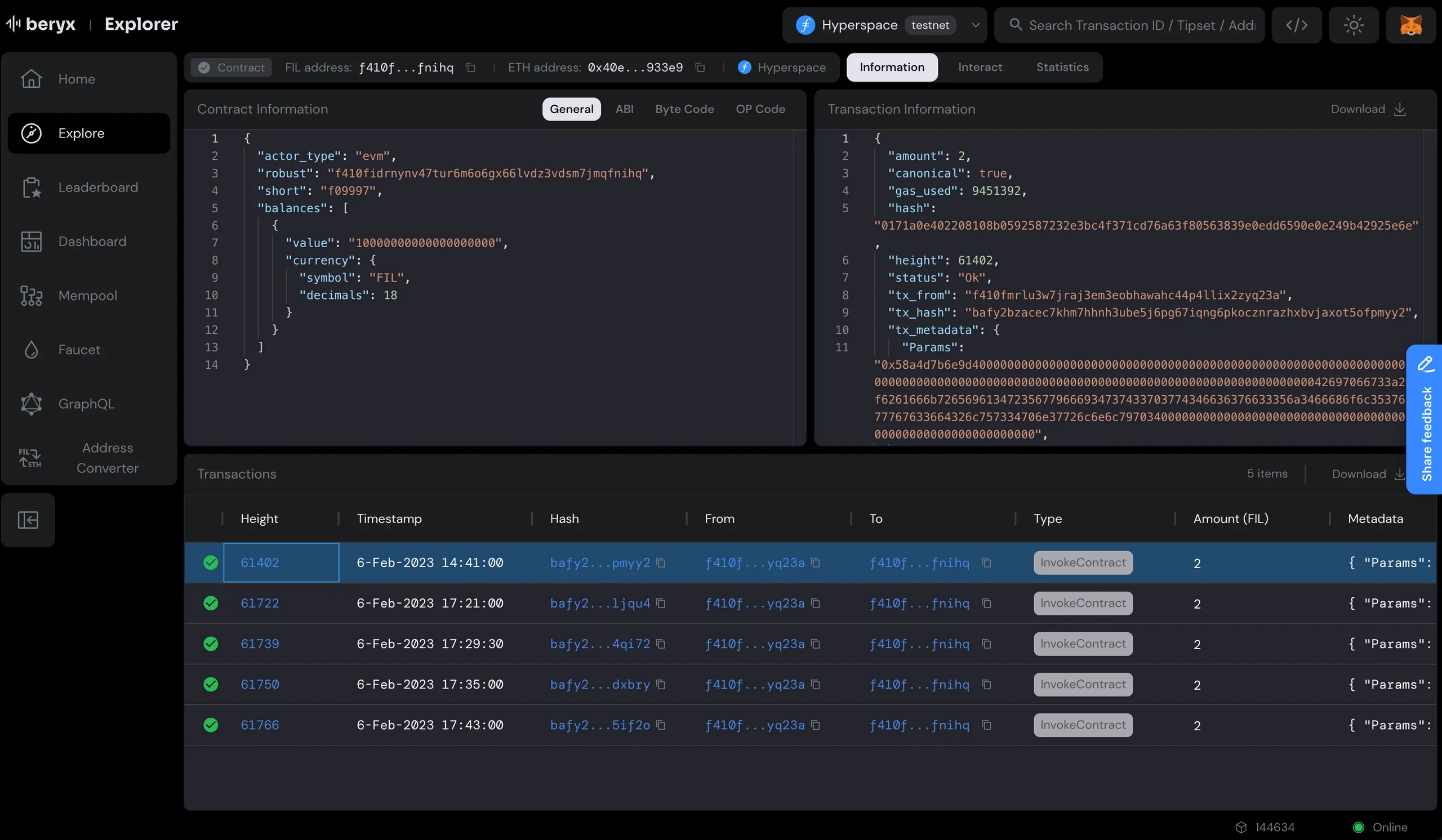This screenshot has height=840, width=1442.
Task: Select the ABI tab in Contract Information
Action: coord(624,109)
